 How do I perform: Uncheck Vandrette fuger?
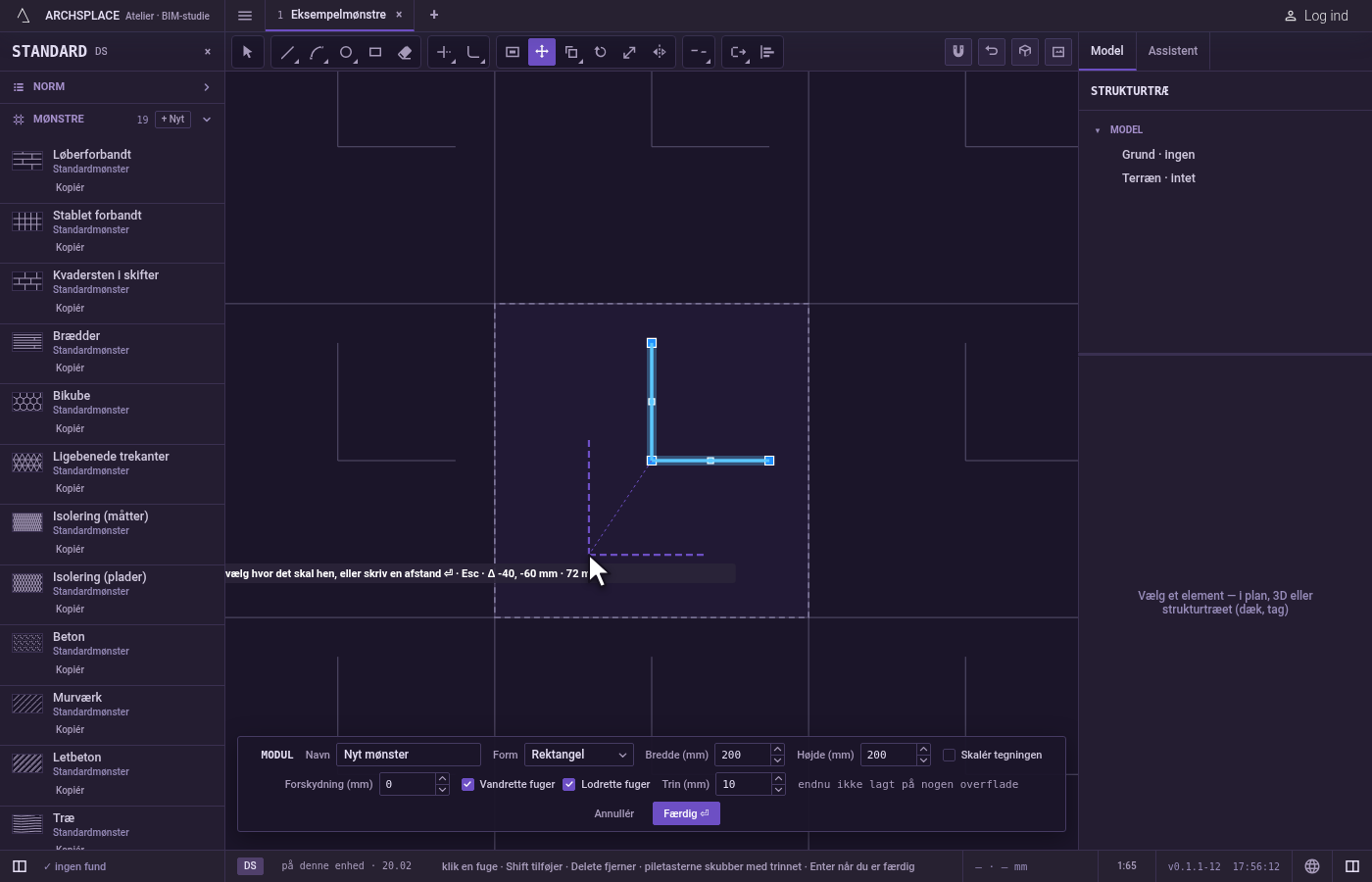[467, 784]
